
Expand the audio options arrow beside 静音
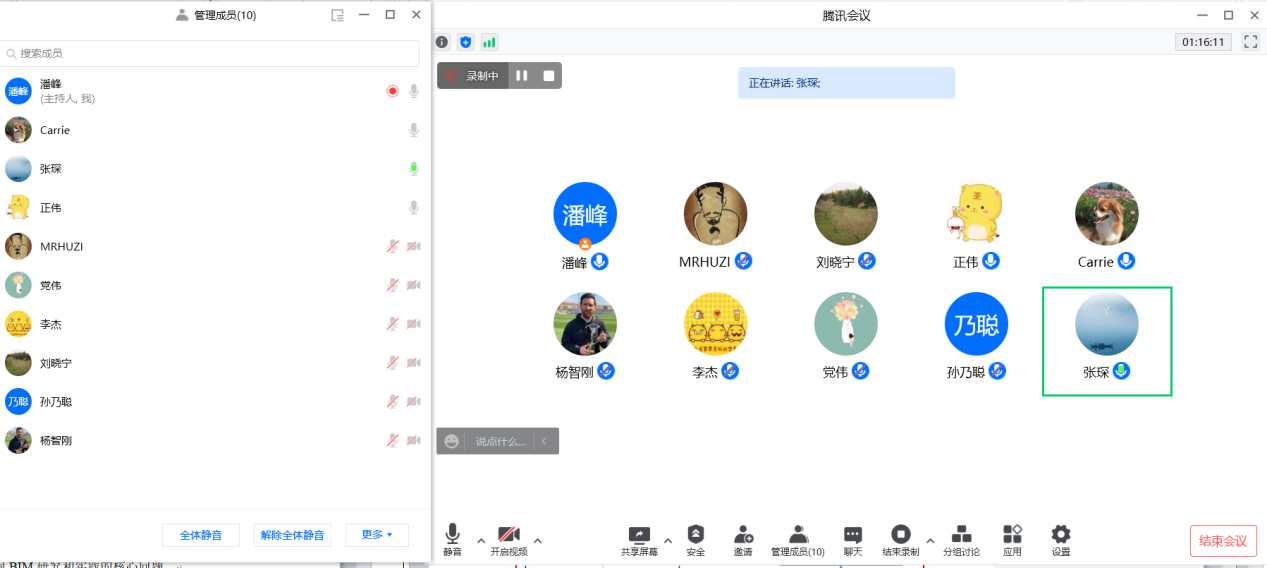click(x=480, y=540)
